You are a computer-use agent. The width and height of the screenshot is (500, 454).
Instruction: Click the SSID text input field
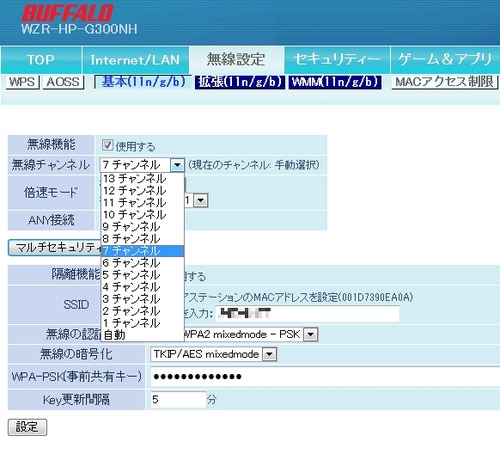coord(307,314)
